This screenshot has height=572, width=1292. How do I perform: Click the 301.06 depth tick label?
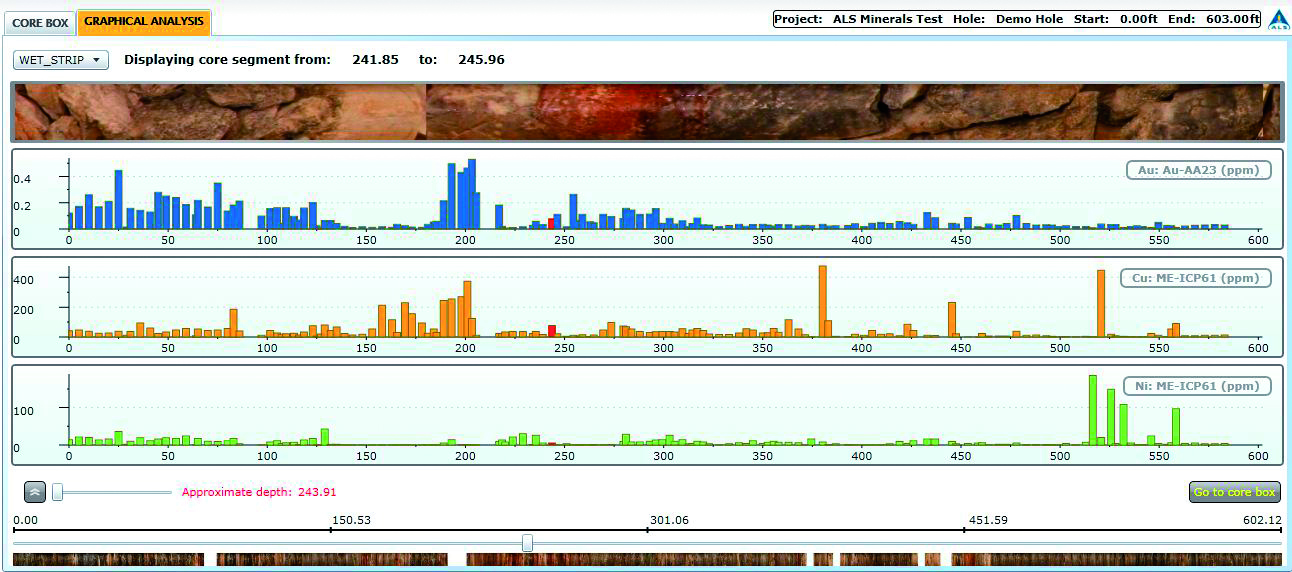(668, 520)
